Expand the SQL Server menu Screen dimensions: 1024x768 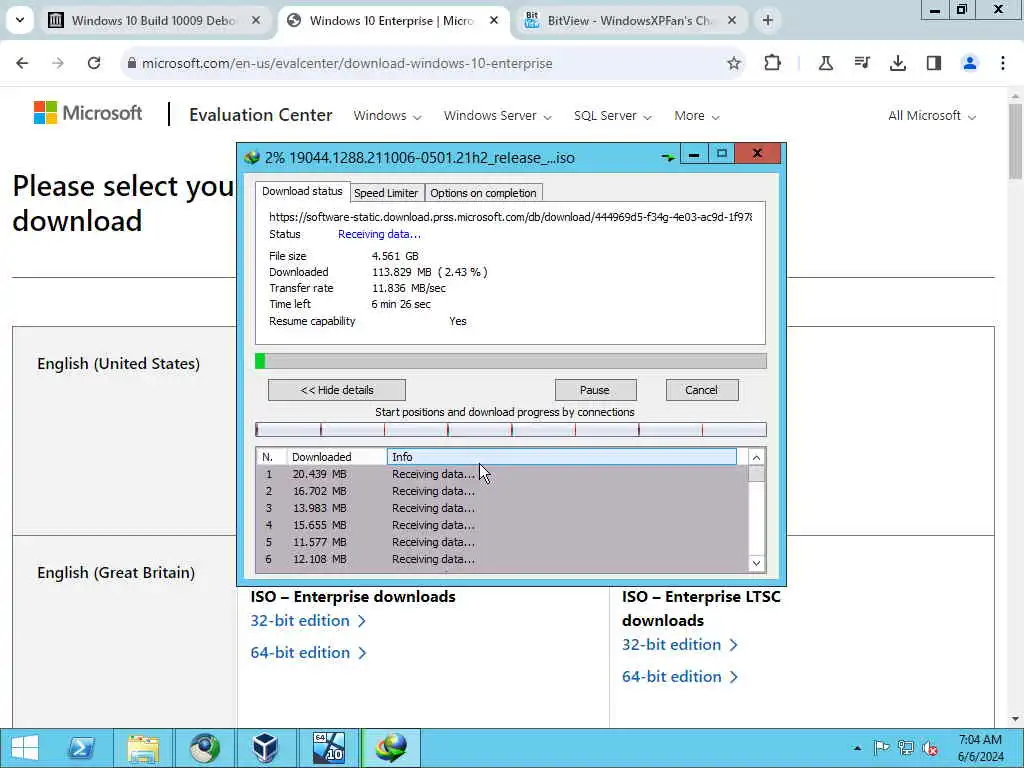pos(613,116)
